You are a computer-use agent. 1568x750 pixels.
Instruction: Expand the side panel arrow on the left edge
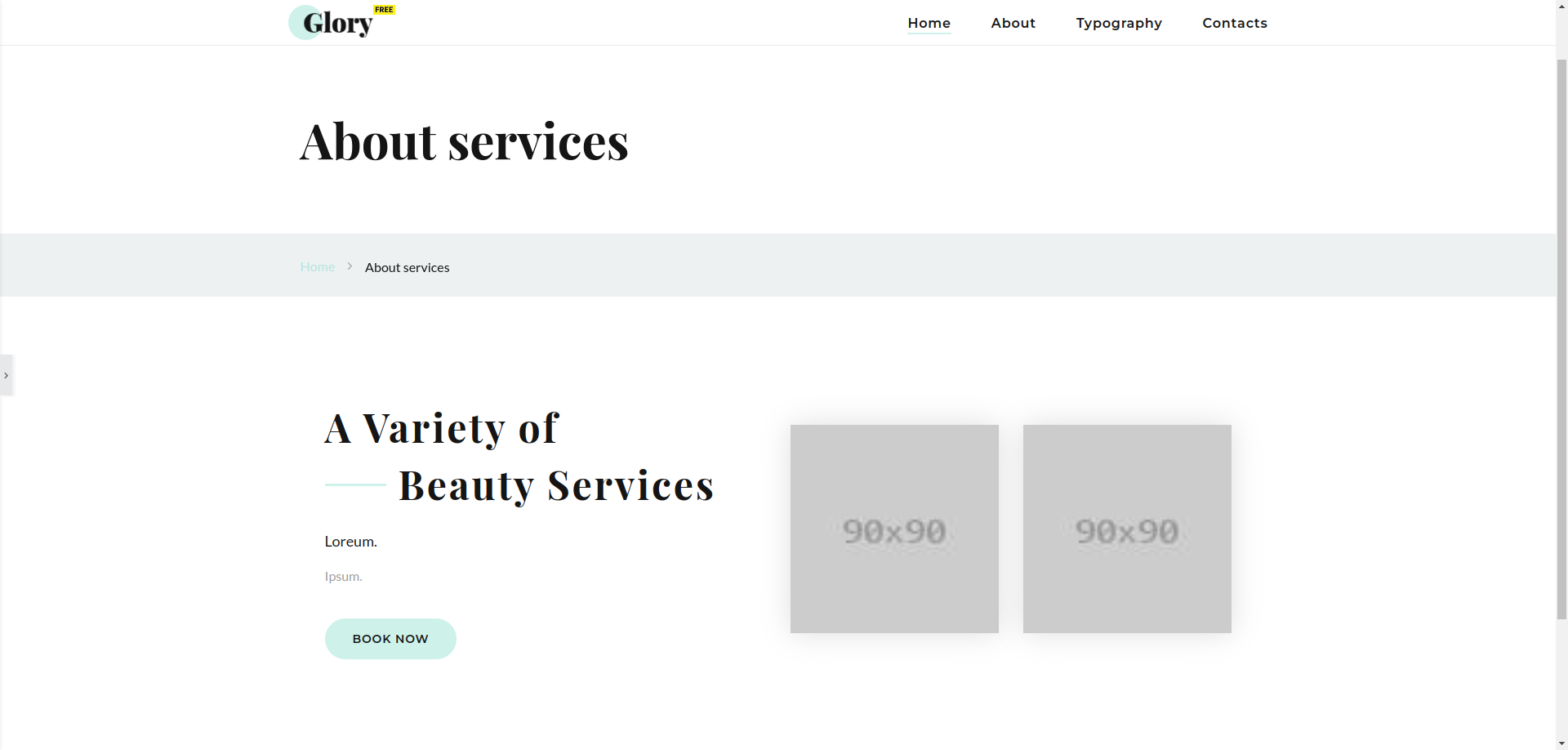[x=6, y=375]
